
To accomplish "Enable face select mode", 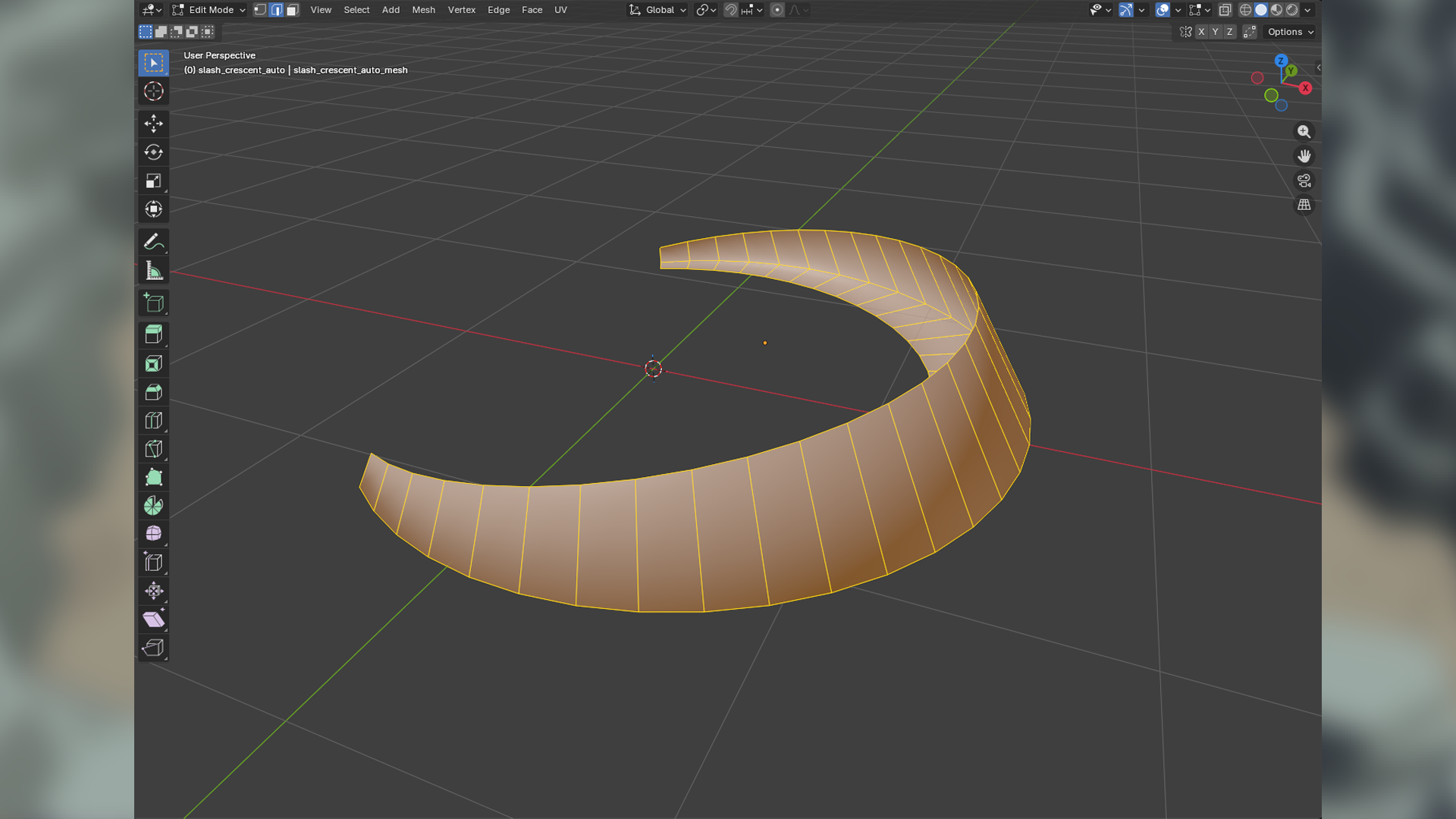I will pyautogui.click(x=293, y=10).
